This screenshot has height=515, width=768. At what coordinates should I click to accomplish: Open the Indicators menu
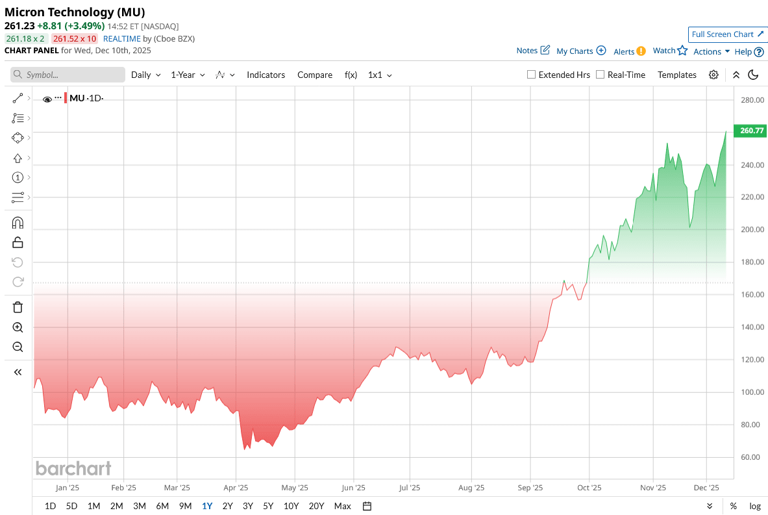pos(265,75)
